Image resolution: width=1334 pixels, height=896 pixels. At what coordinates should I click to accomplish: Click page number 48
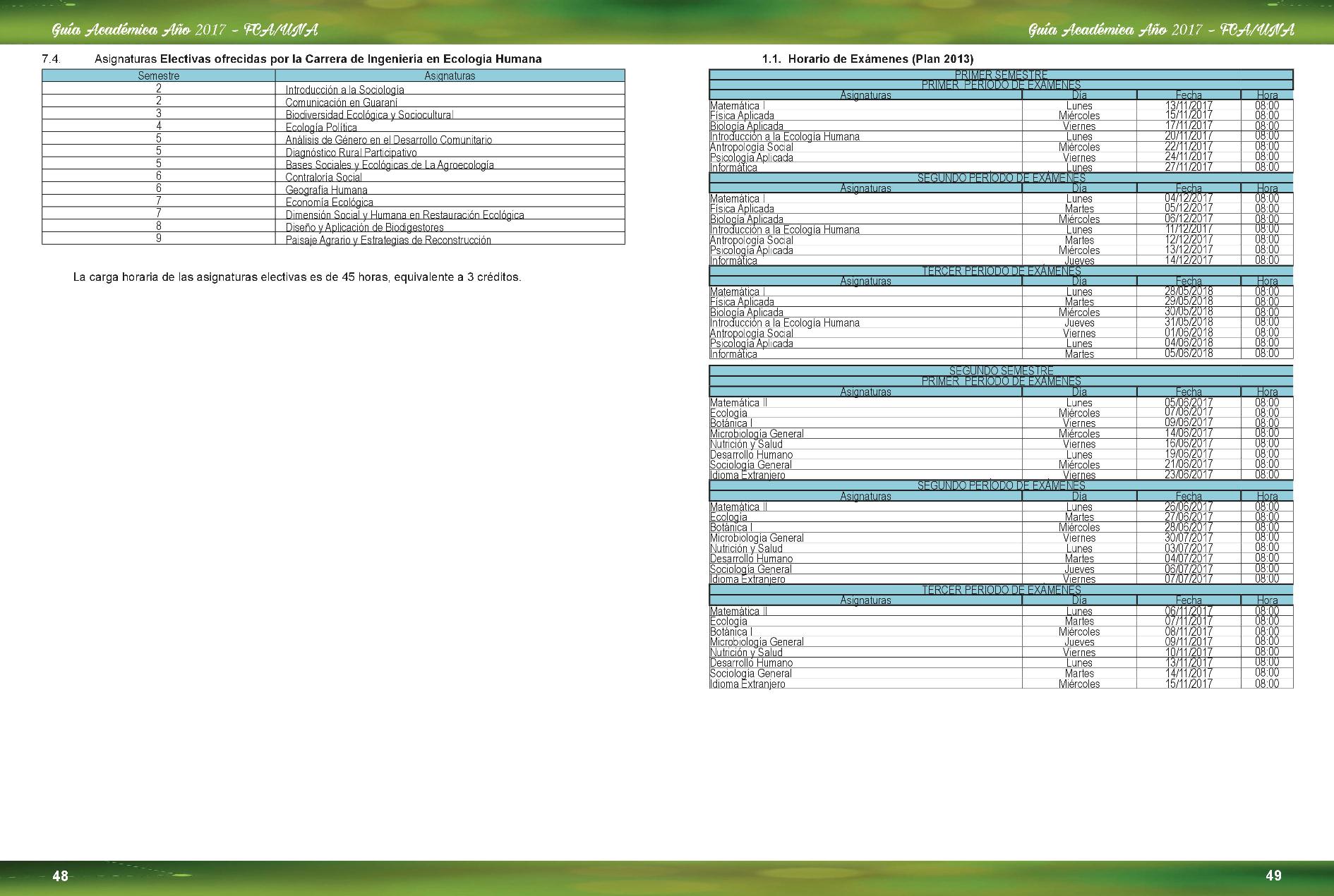click(x=61, y=876)
